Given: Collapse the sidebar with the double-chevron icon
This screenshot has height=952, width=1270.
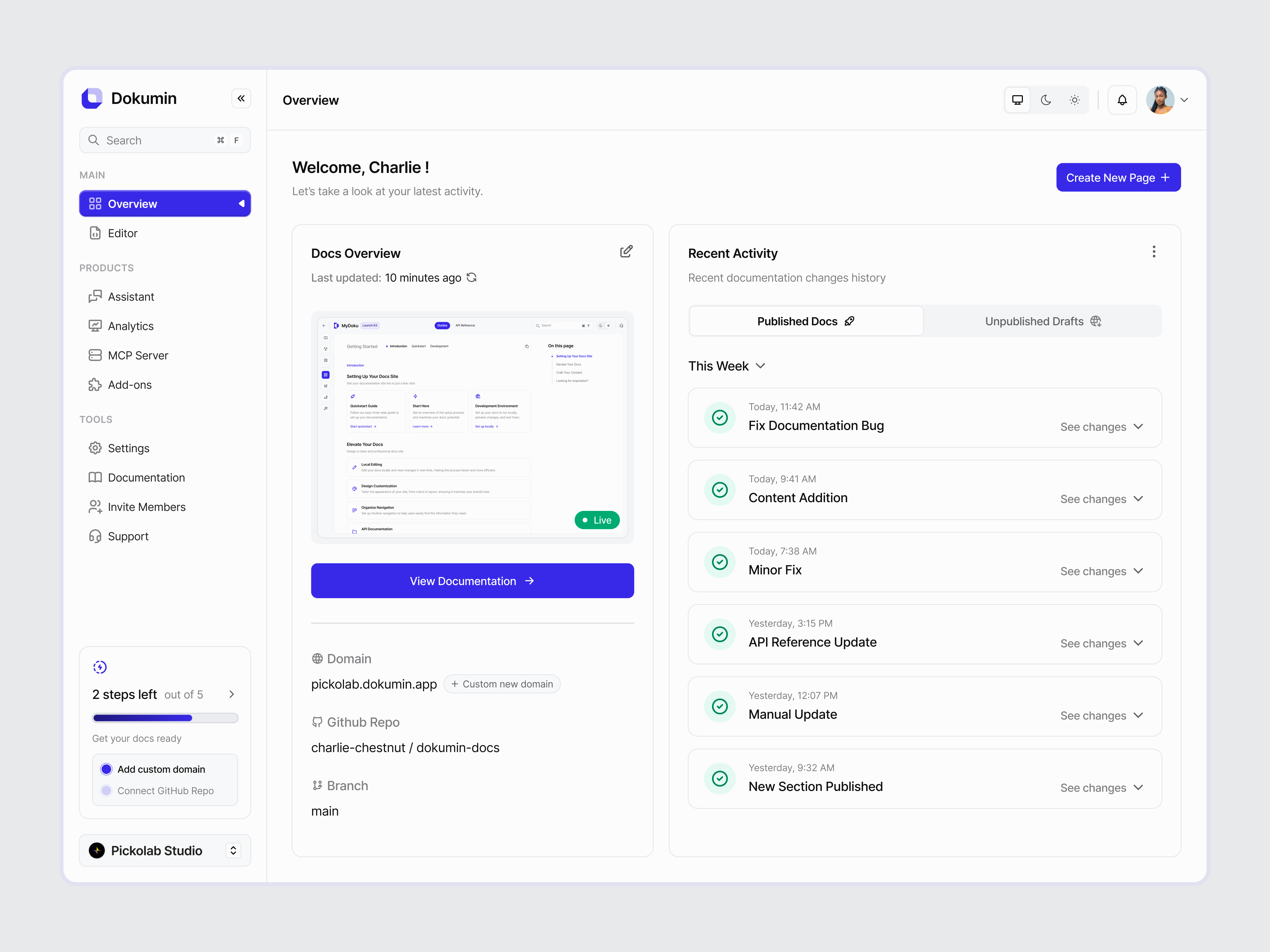Looking at the screenshot, I should [241, 98].
